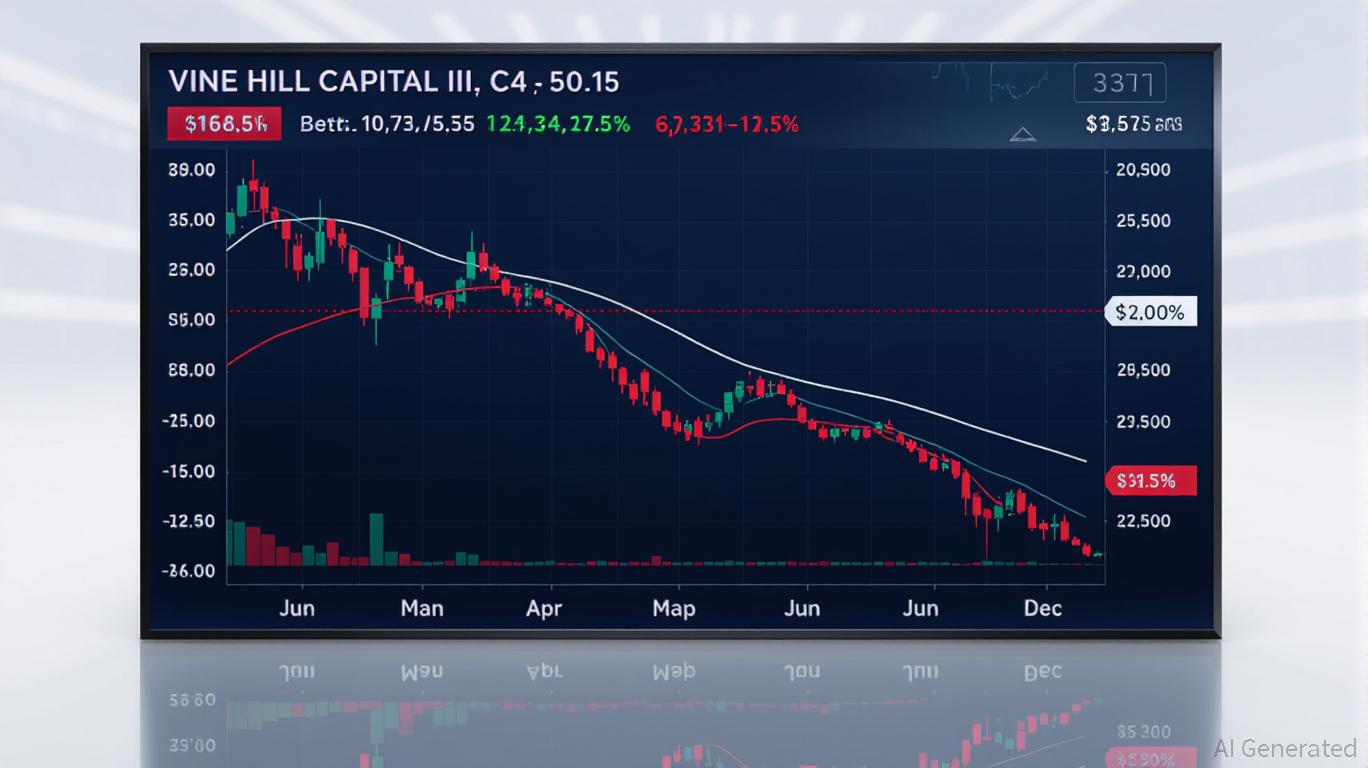The image size is (1368, 768).
Task: Select the red 6,7,331–12.5% value
Action: (x=726, y=124)
